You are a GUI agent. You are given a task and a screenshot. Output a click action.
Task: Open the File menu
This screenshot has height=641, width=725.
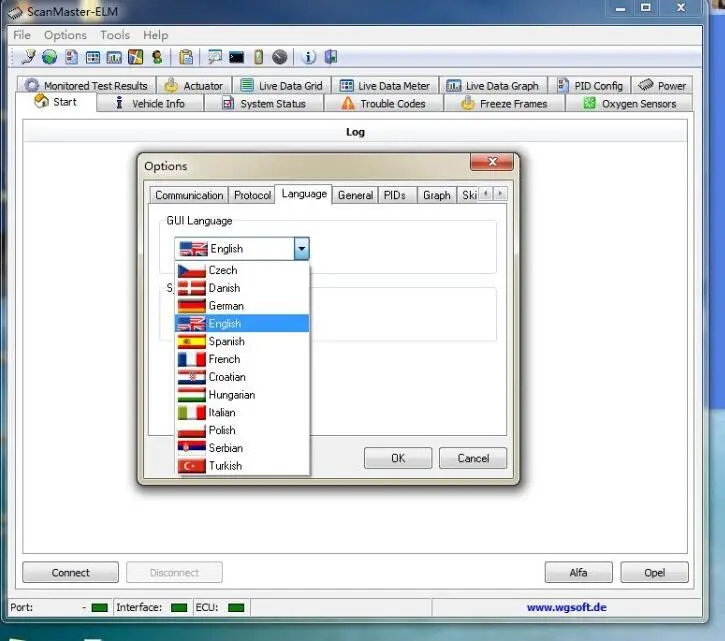click(22, 35)
